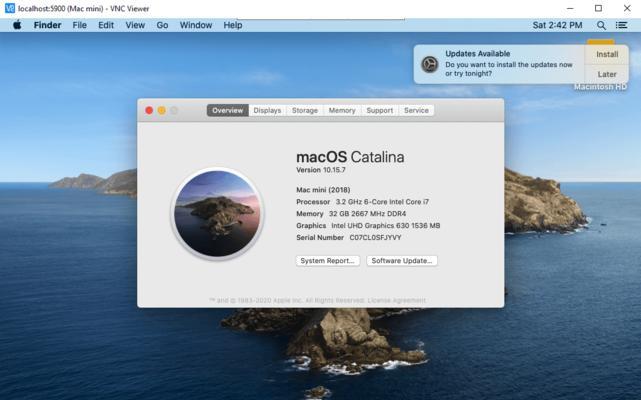
Task: Open the Window menu
Action: point(196,25)
